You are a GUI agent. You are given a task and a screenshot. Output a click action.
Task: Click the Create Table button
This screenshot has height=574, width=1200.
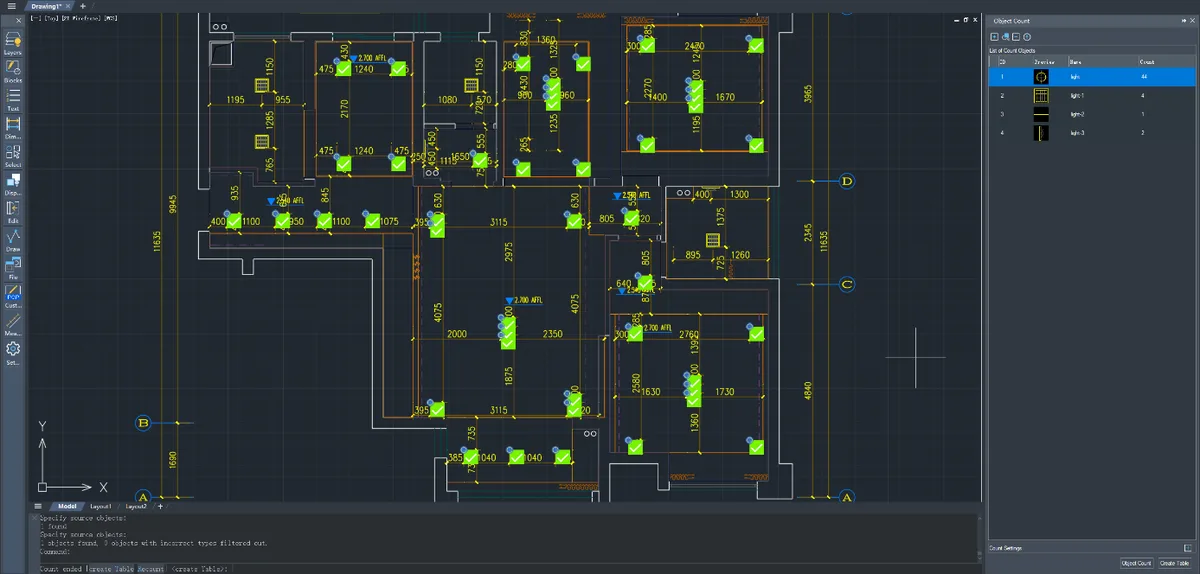click(1175, 563)
